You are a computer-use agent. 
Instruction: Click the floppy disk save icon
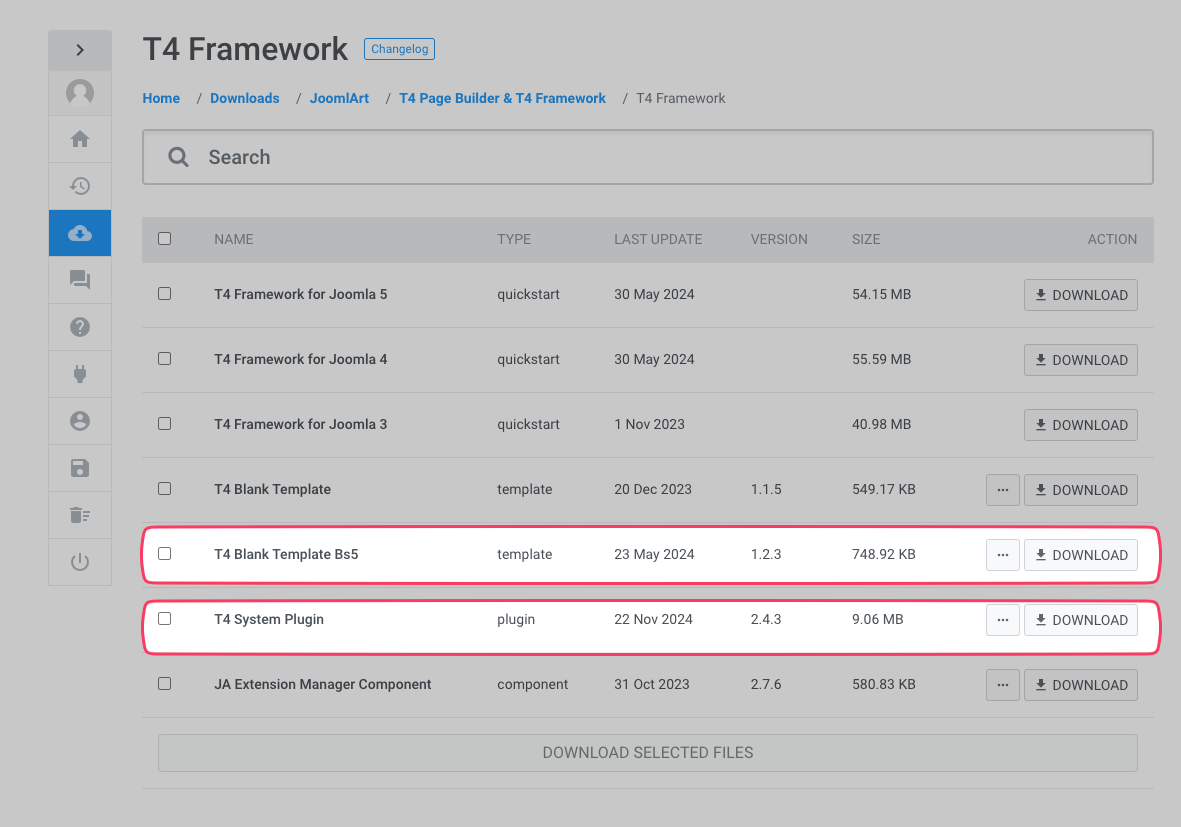(x=80, y=468)
